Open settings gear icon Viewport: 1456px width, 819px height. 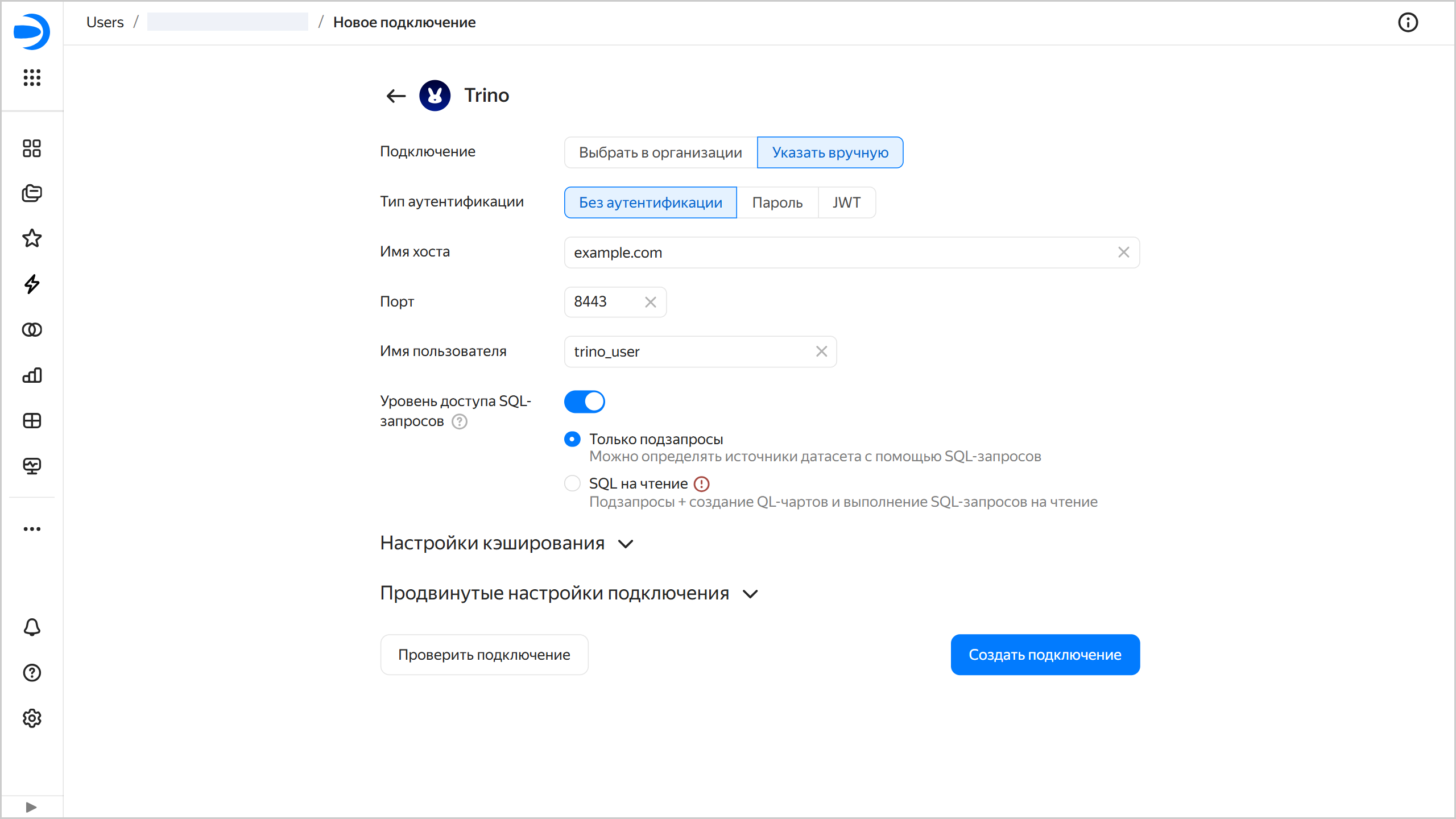[x=32, y=718]
